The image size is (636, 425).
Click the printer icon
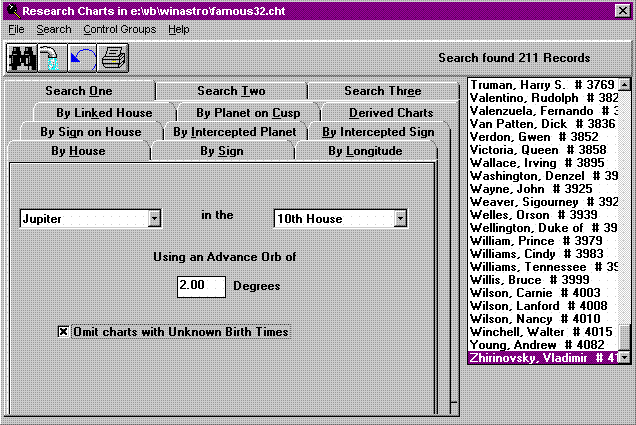coord(112,58)
